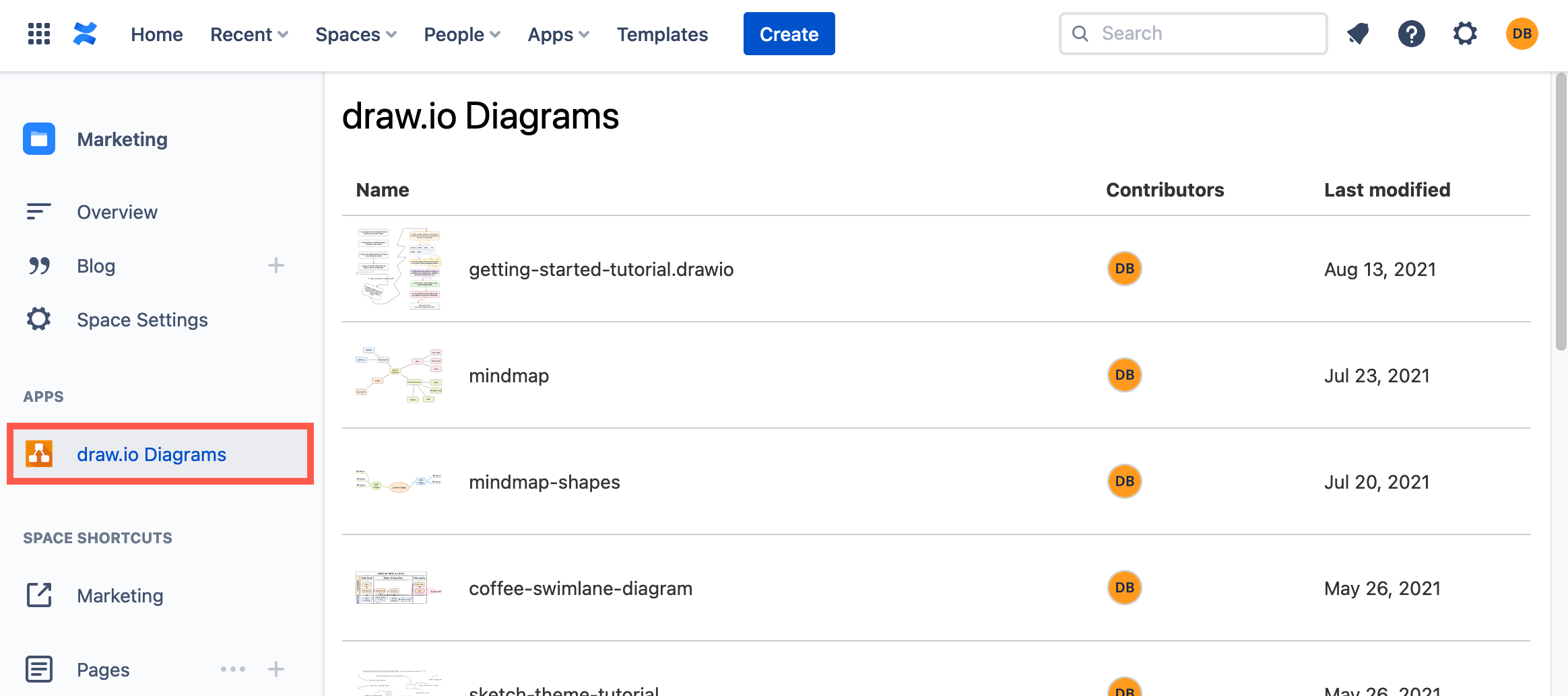Open notifications via the bell icon

click(x=1358, y=34)
